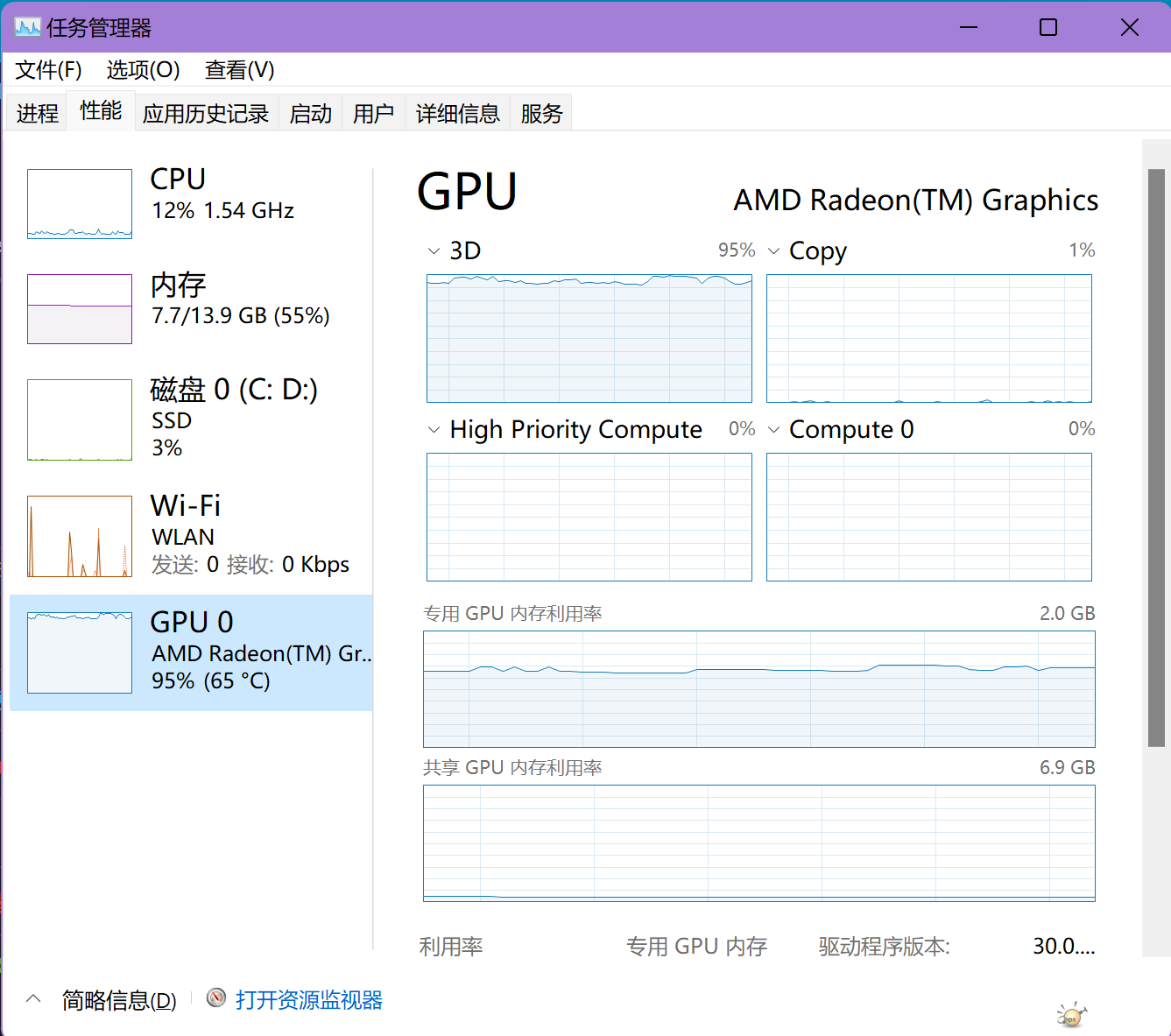Open the Compute 0 engine dropdown
This screenshot has width=1171, height=1036.
773,430
